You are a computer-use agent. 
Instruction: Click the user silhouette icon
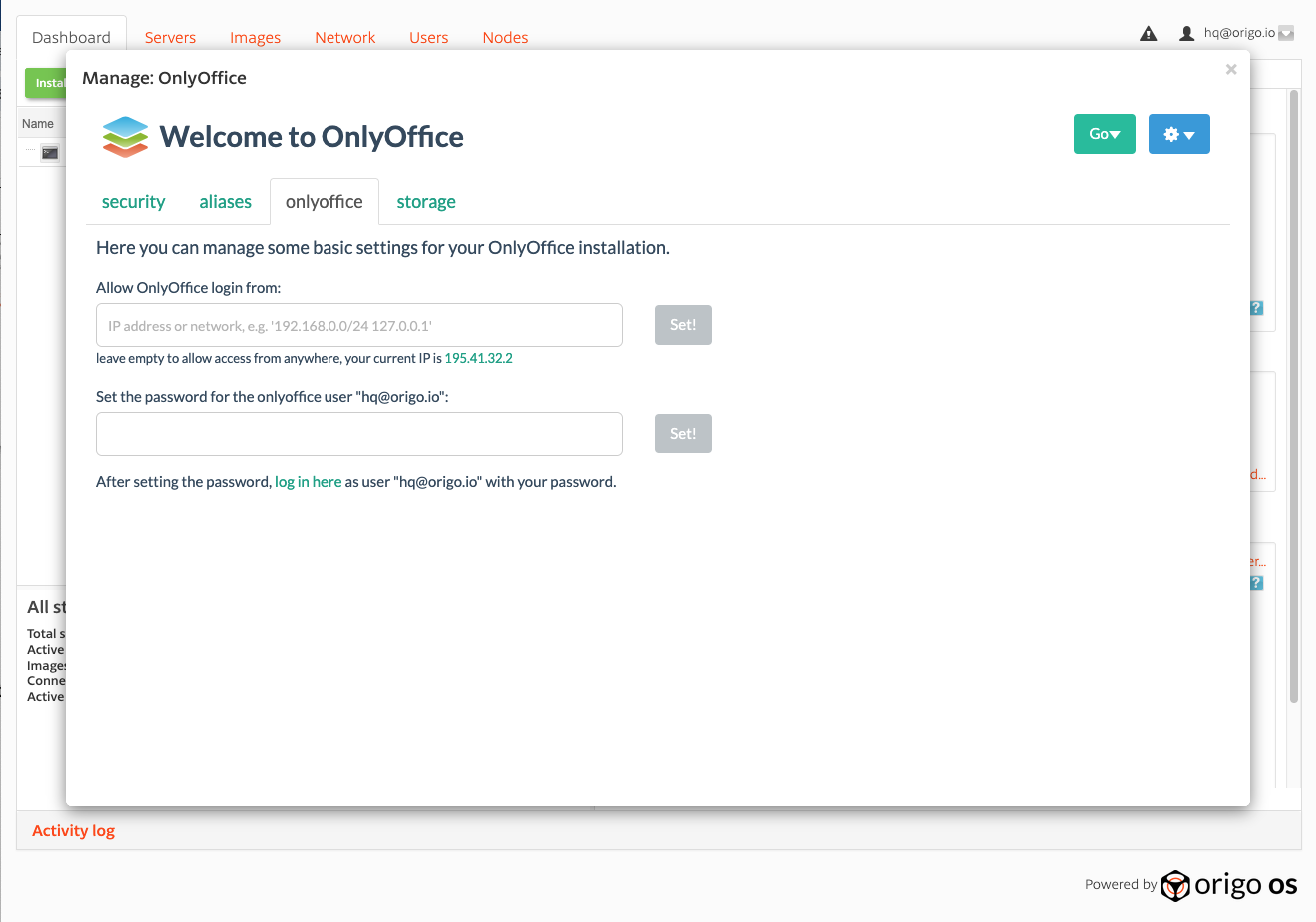[1186, 34]
